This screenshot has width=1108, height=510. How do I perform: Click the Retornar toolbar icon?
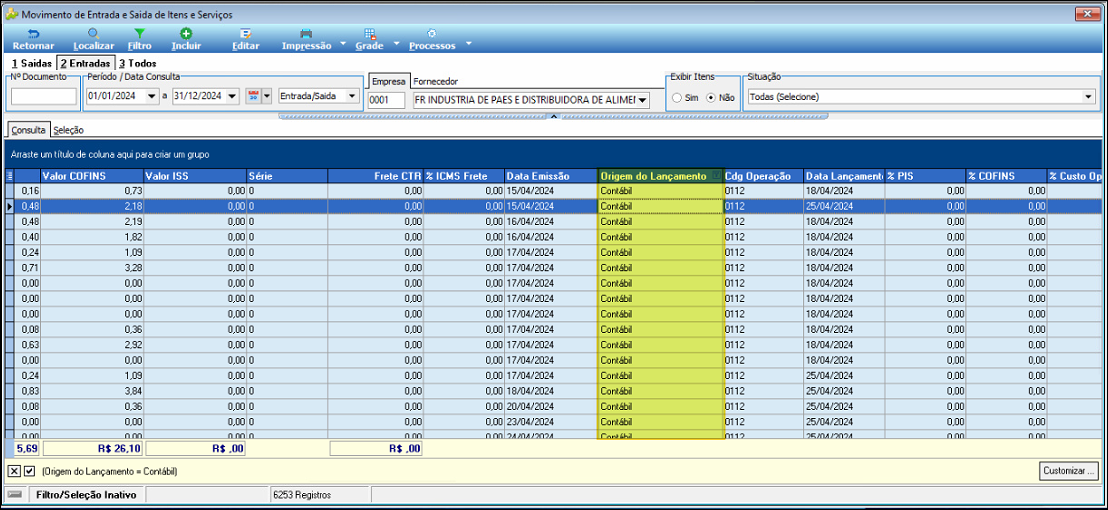[x=33, y=33]
